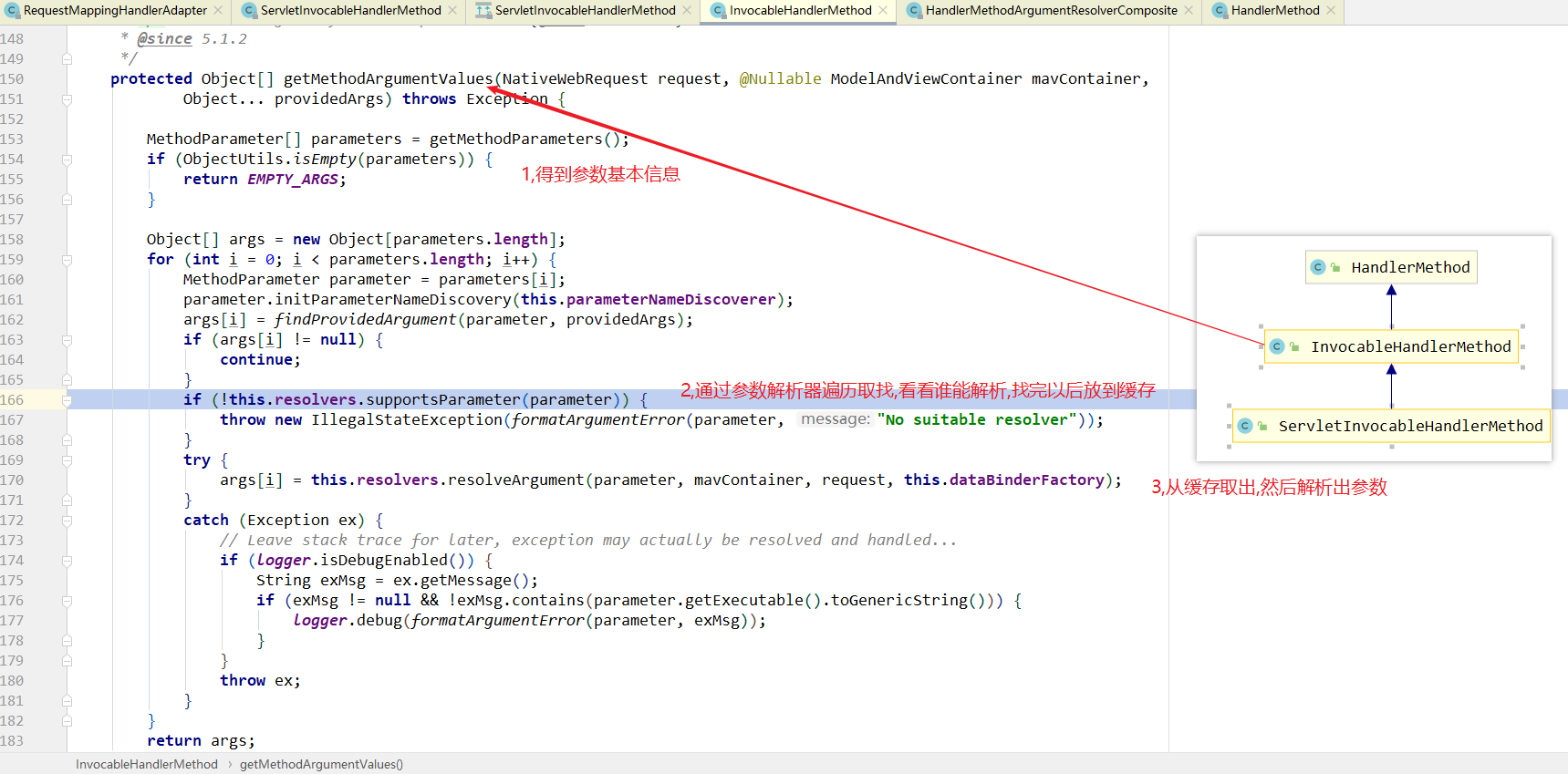The width and height of the screenshot is (1568, 774).
Task: Open ServletInvocableHandlerMethod diagram tab
Action: [x=585, y=11]
